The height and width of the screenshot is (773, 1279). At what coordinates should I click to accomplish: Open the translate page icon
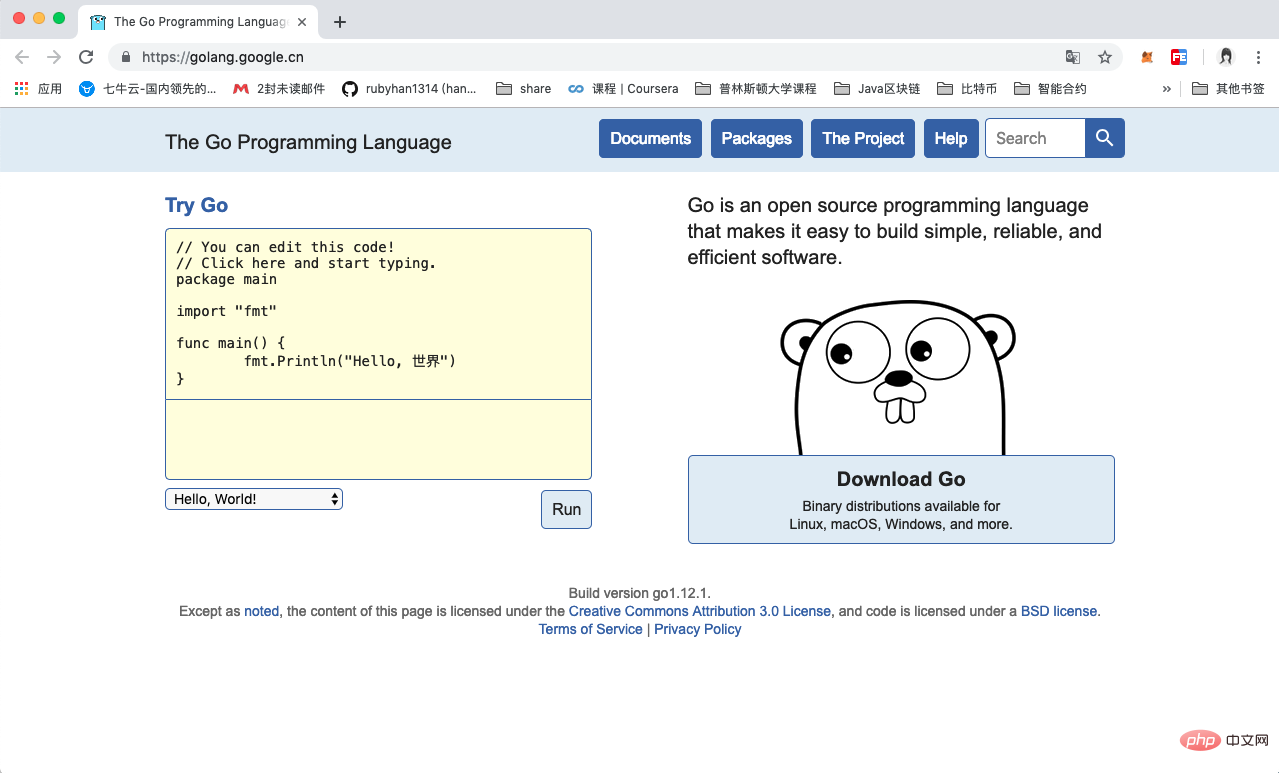[1073, 57]
